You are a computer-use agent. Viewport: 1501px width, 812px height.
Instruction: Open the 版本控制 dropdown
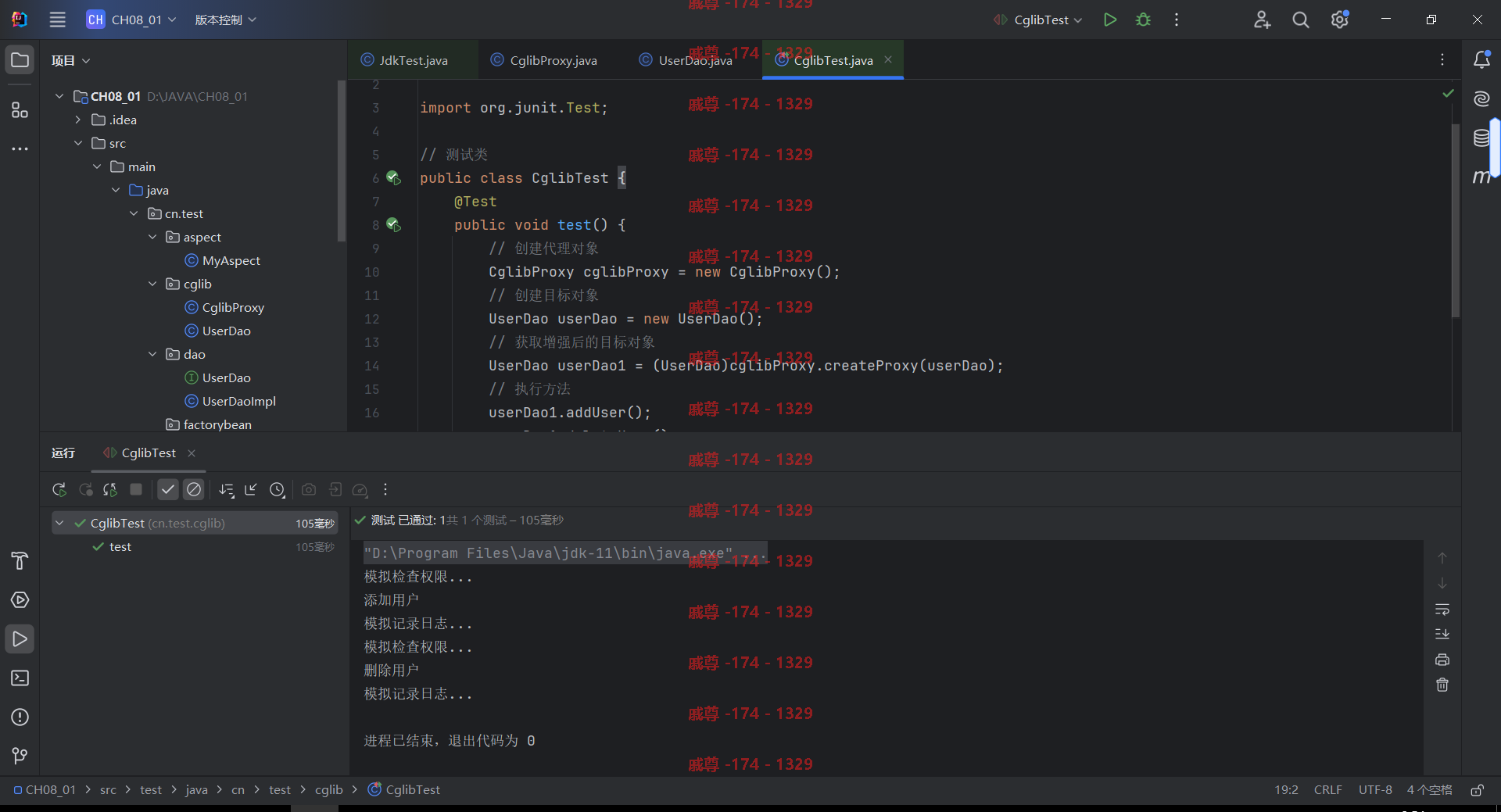tap(225, 20)
